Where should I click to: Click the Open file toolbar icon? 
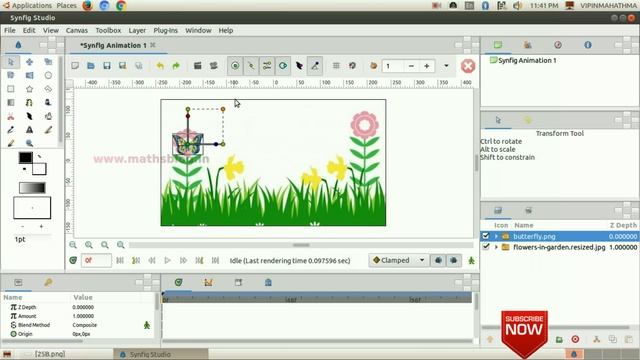(91, 66)
